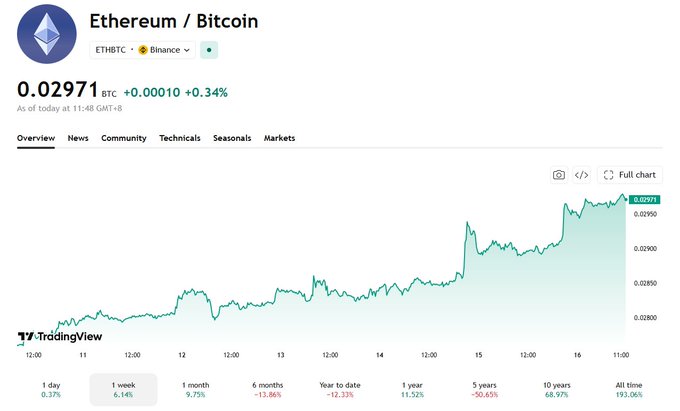Viewport: 680px width, 411px height.
Task: Open the embed code icon
Action: click(582, 175)
